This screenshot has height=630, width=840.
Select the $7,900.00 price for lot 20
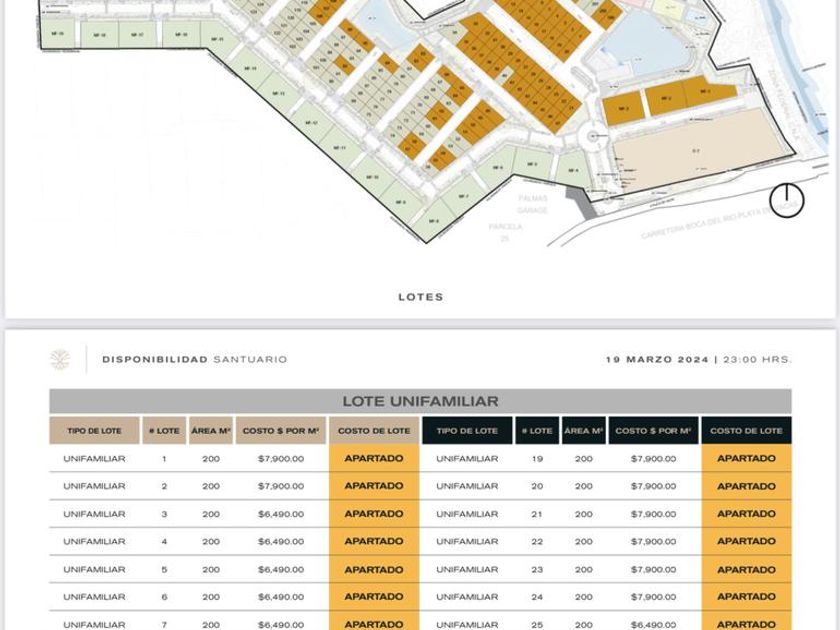(x=654, y=486)
